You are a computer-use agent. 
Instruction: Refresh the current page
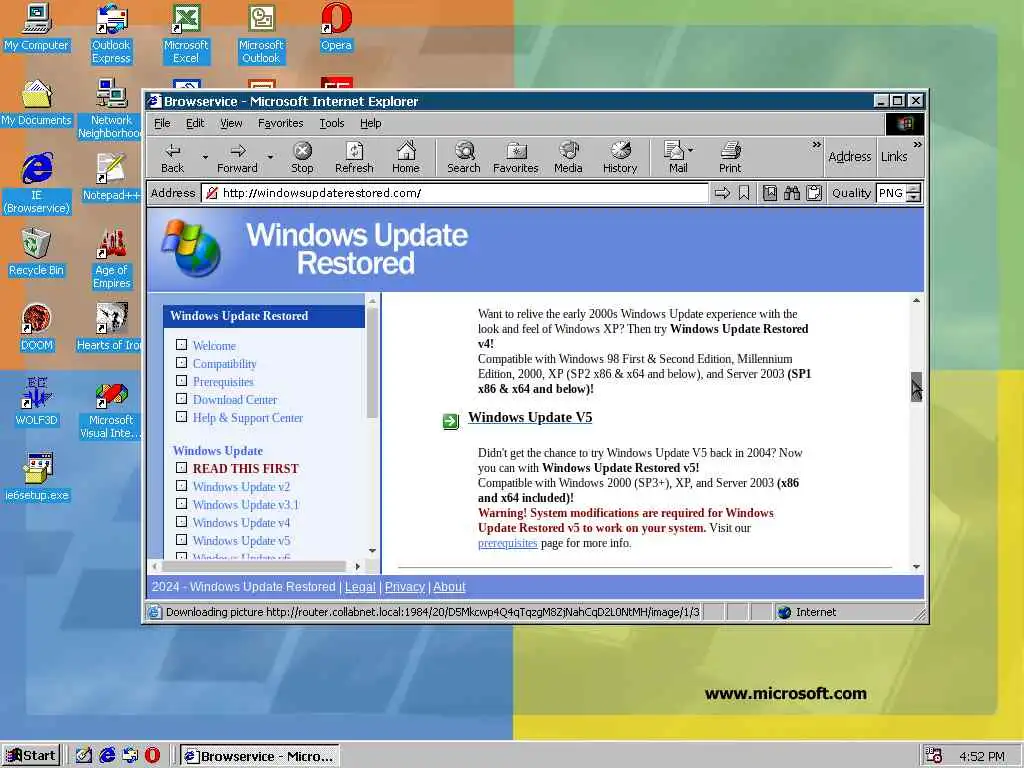click(354, 157)
